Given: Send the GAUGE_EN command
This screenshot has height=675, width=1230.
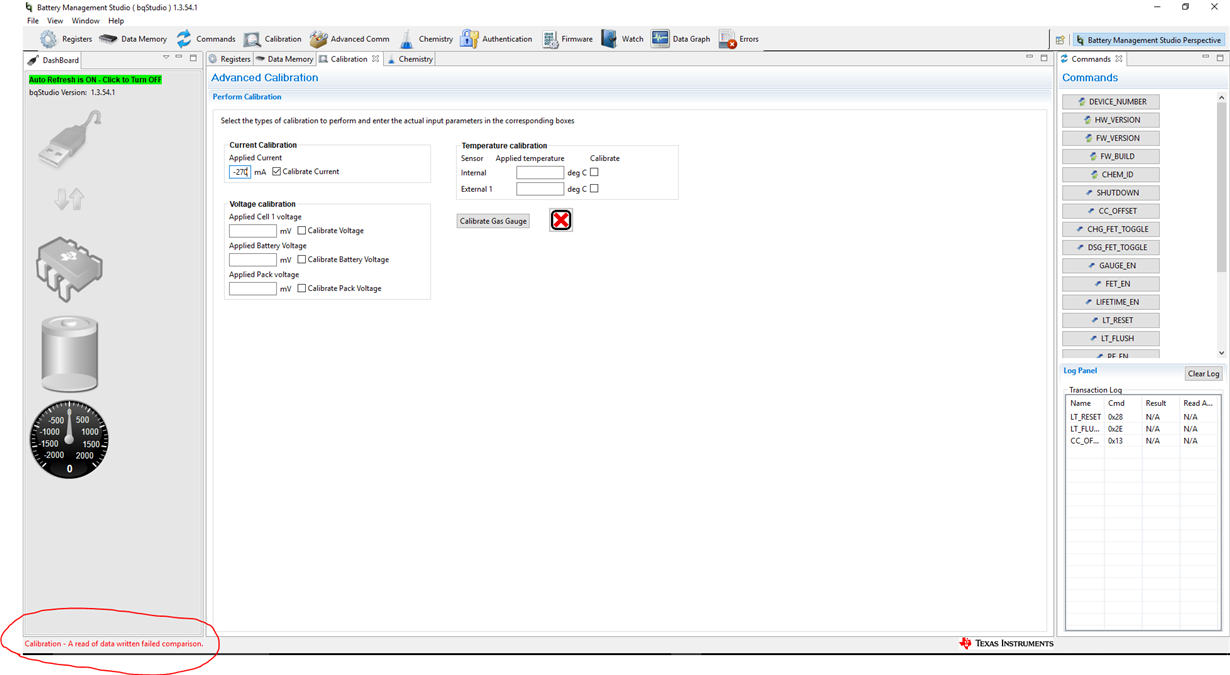Looking at the screenshot, I should (x=1111, y=266).
